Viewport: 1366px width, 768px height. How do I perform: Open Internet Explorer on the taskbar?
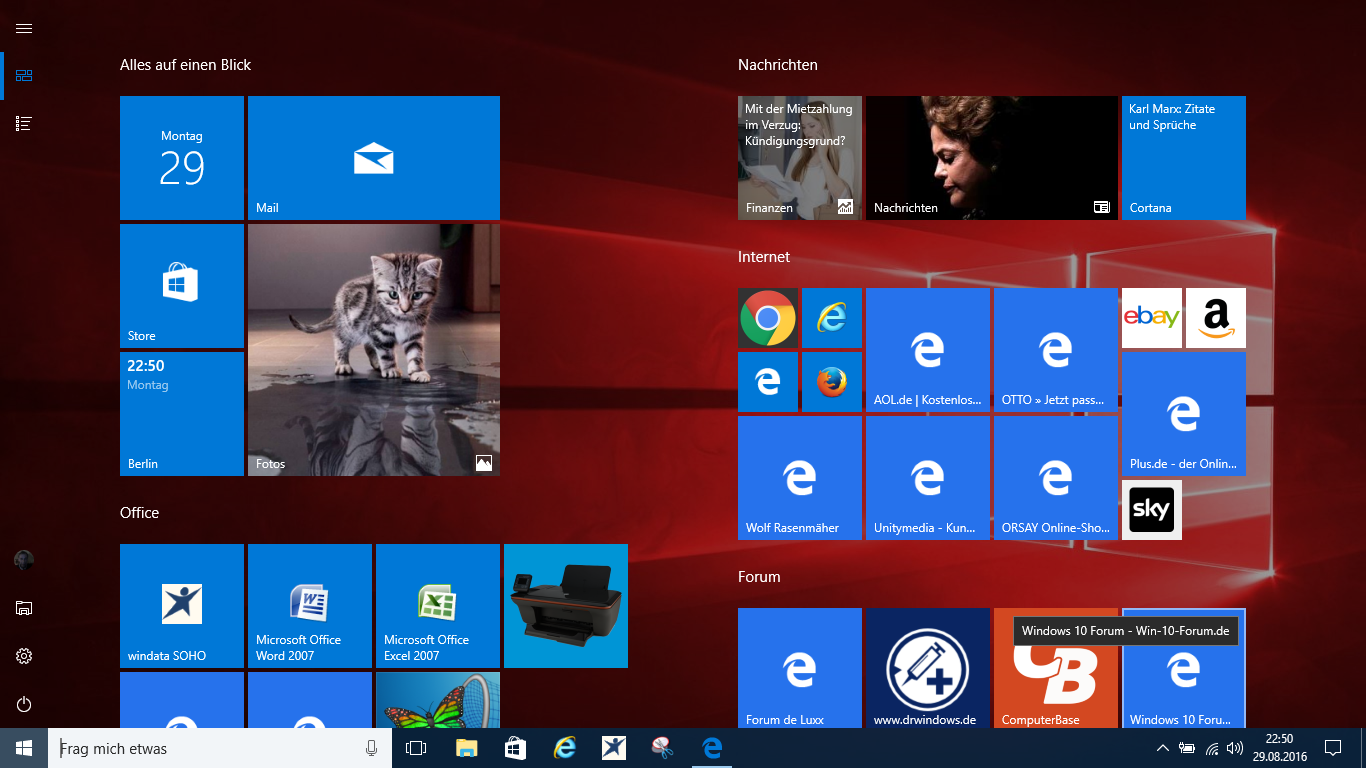click(565, 748)
